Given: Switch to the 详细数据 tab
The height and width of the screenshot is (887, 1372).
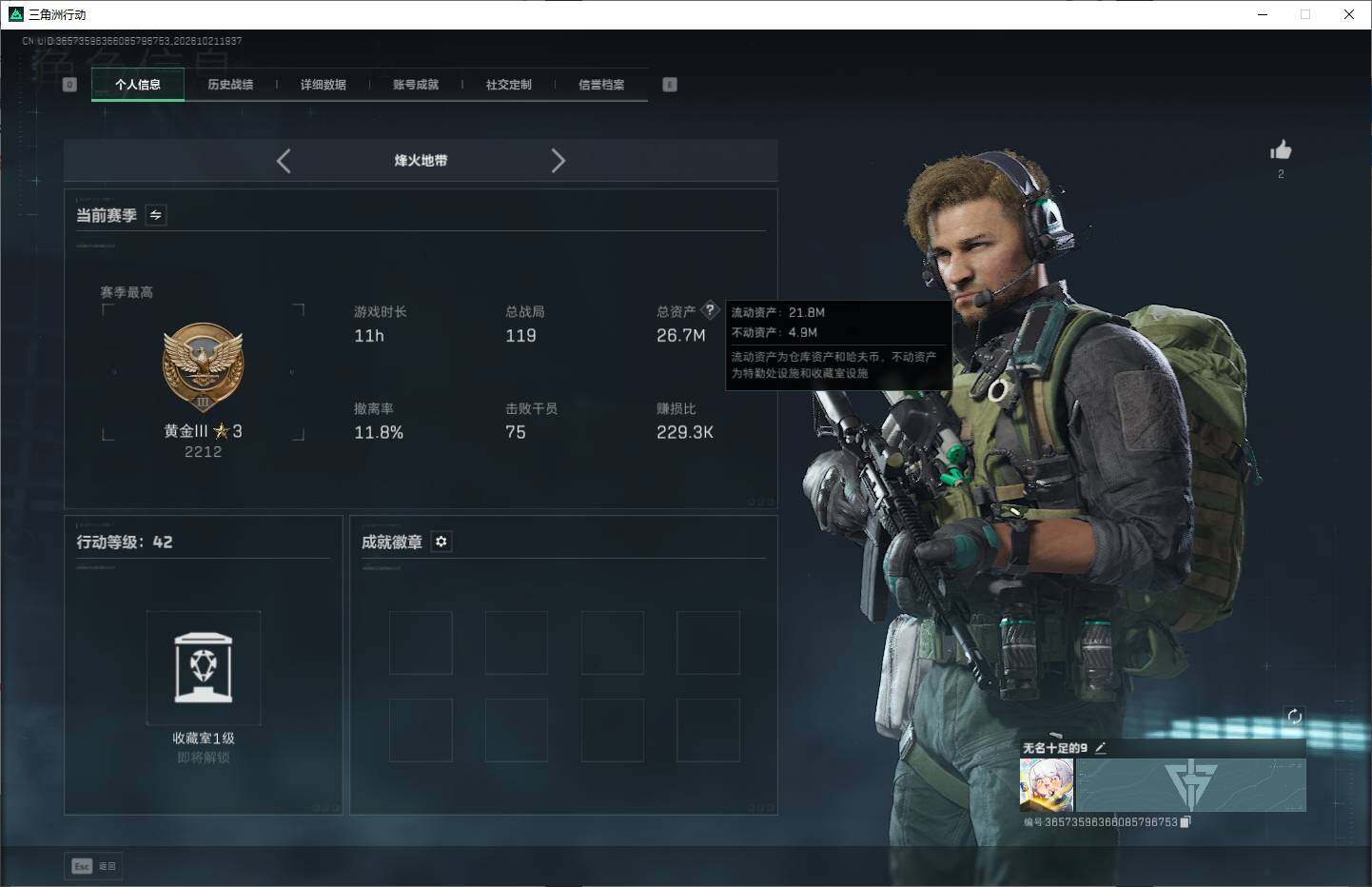Looking at the screenshot, I should coord(323,85).
